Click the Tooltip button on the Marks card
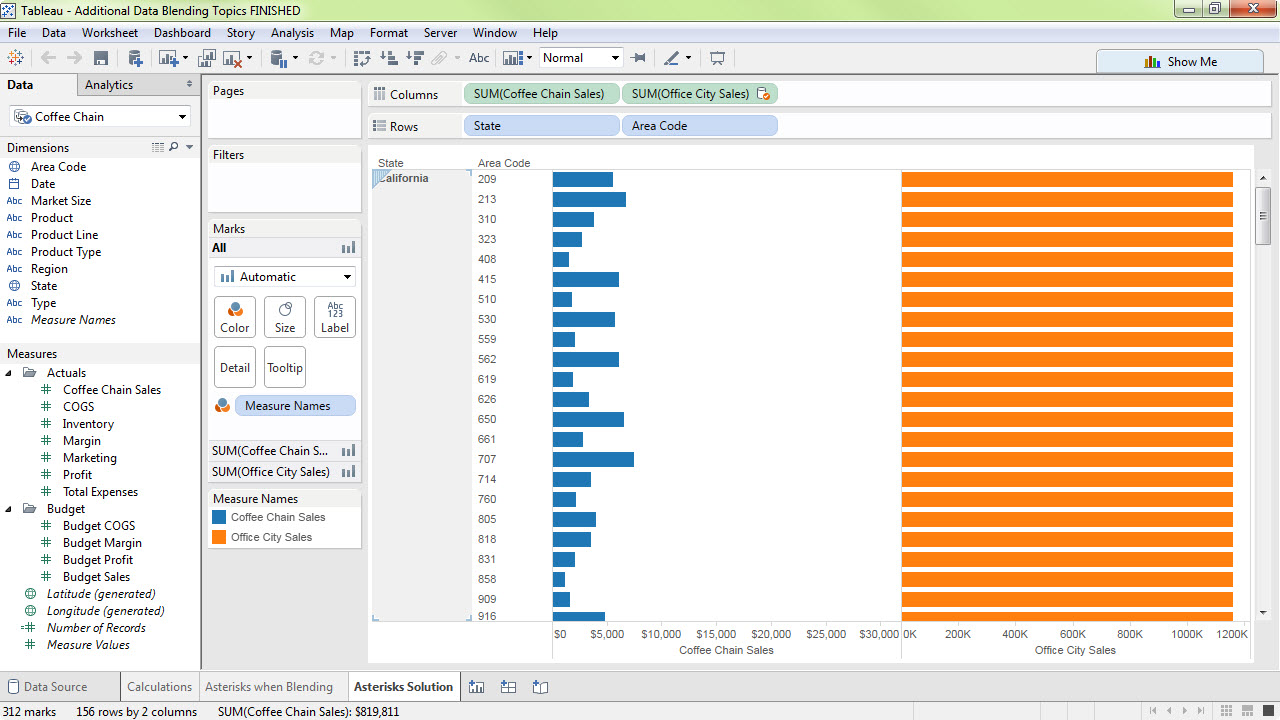Image resolution: width=1280 pixels, height=720 pixels. coord(284,366)
